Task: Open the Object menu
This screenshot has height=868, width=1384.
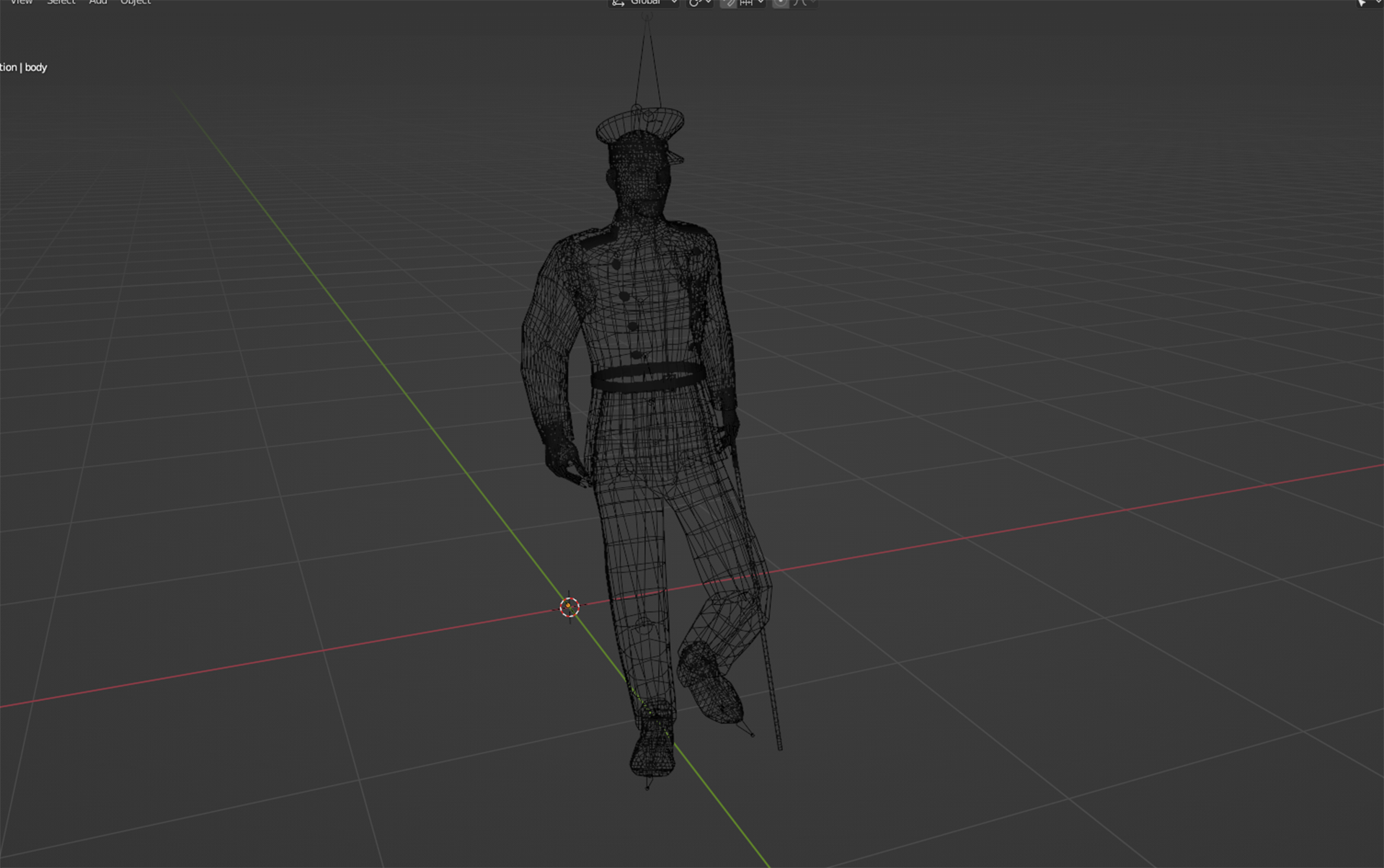Action: click(136, 2)
